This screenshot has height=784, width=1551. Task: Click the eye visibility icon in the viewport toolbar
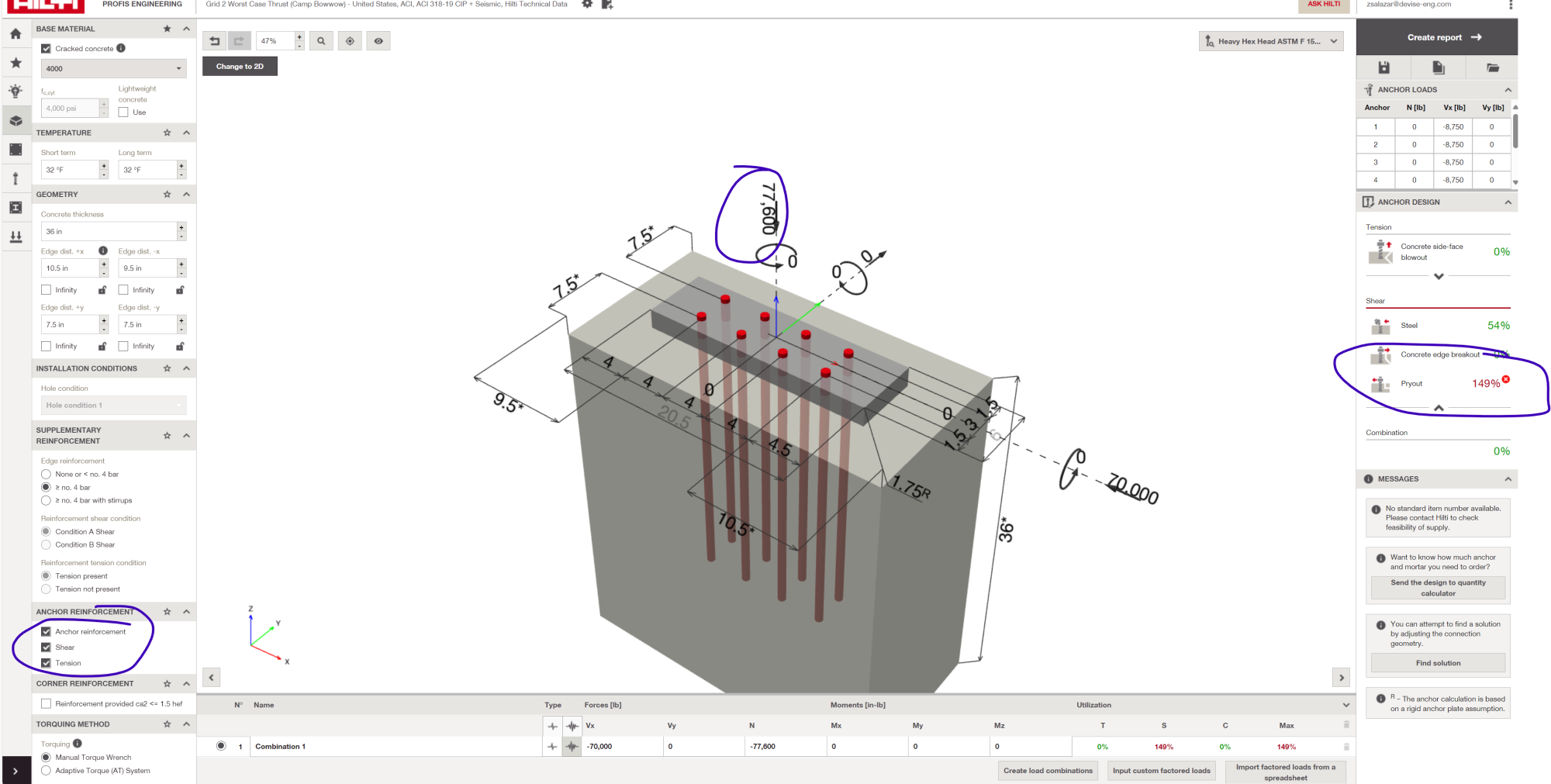378,40
